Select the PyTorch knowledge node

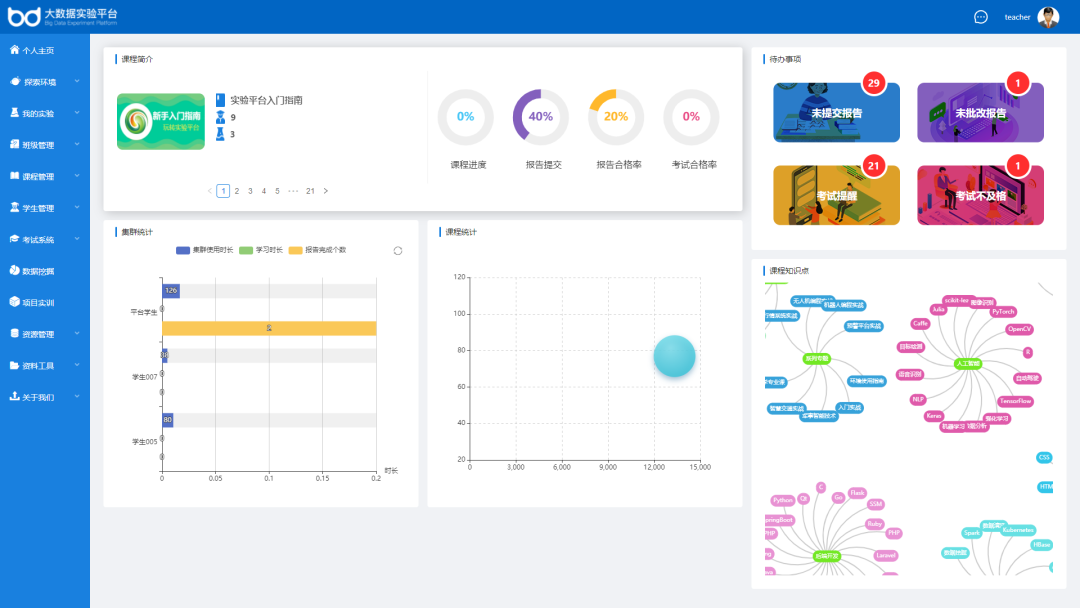coord(1003,312)
